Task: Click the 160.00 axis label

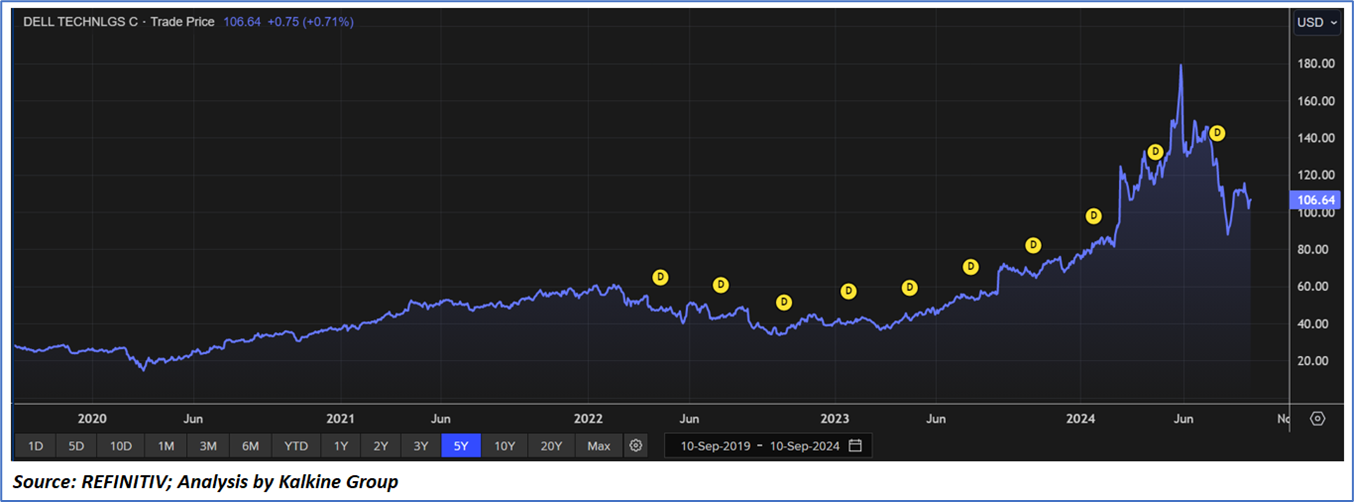Action: coord(1316,101)
